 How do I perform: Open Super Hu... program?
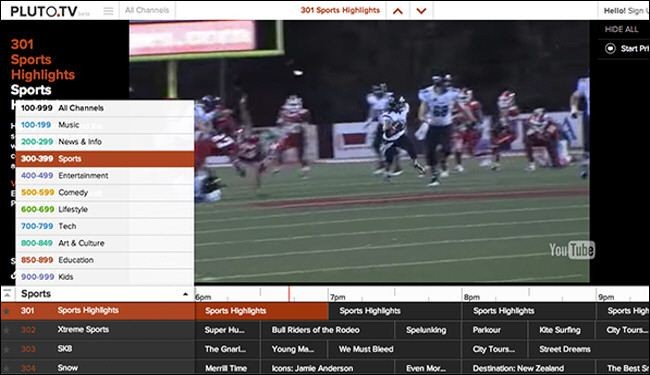[227, 330]
